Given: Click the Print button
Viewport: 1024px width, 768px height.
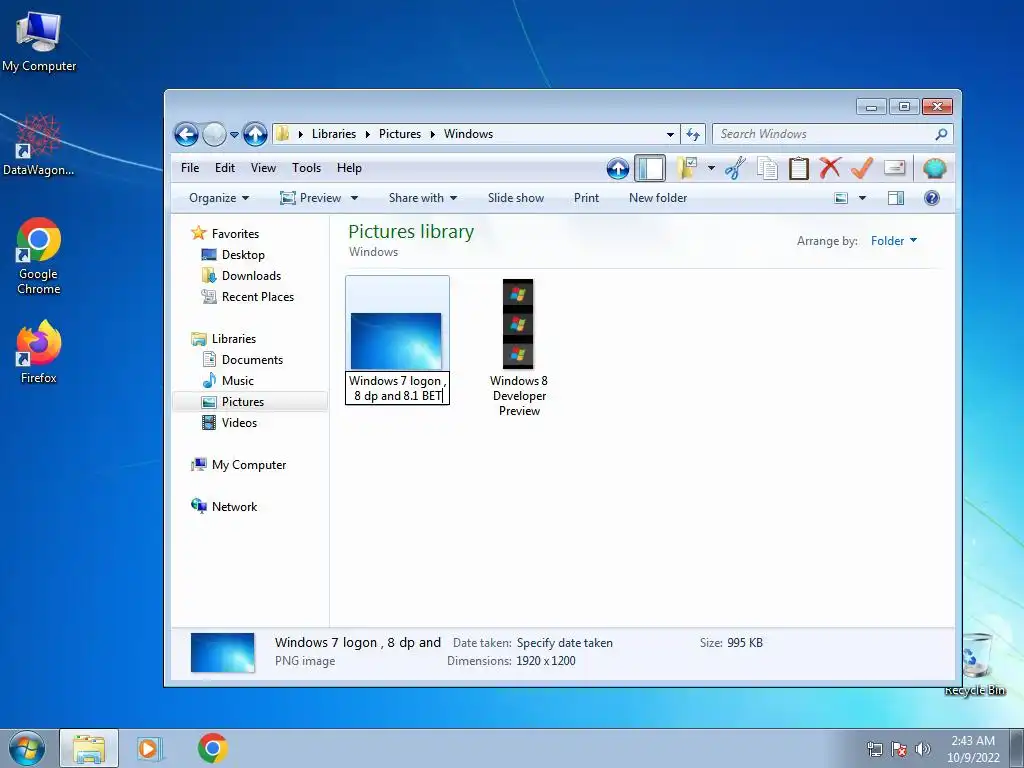Looking at the screenshot, I should [586, 198].
